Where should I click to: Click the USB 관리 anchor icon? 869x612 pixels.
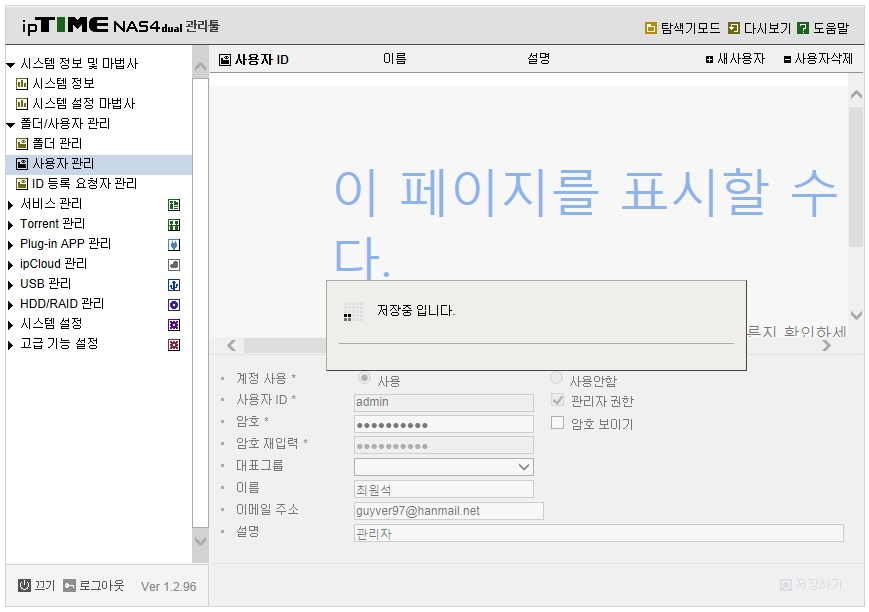click(x=174, y=285)
